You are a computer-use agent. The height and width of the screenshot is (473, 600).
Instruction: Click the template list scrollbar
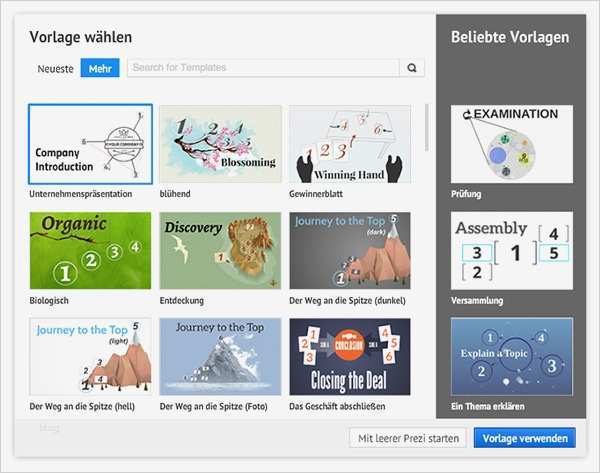pyautogui.click(x=427, y=127)
